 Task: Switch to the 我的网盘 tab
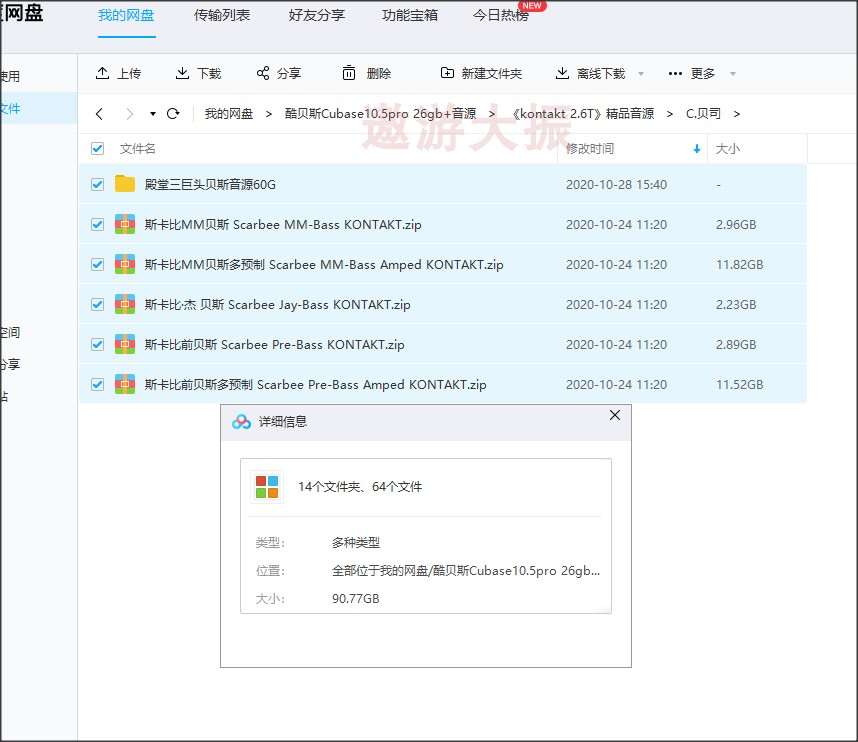pyautogui.click(x=126, y=15)
